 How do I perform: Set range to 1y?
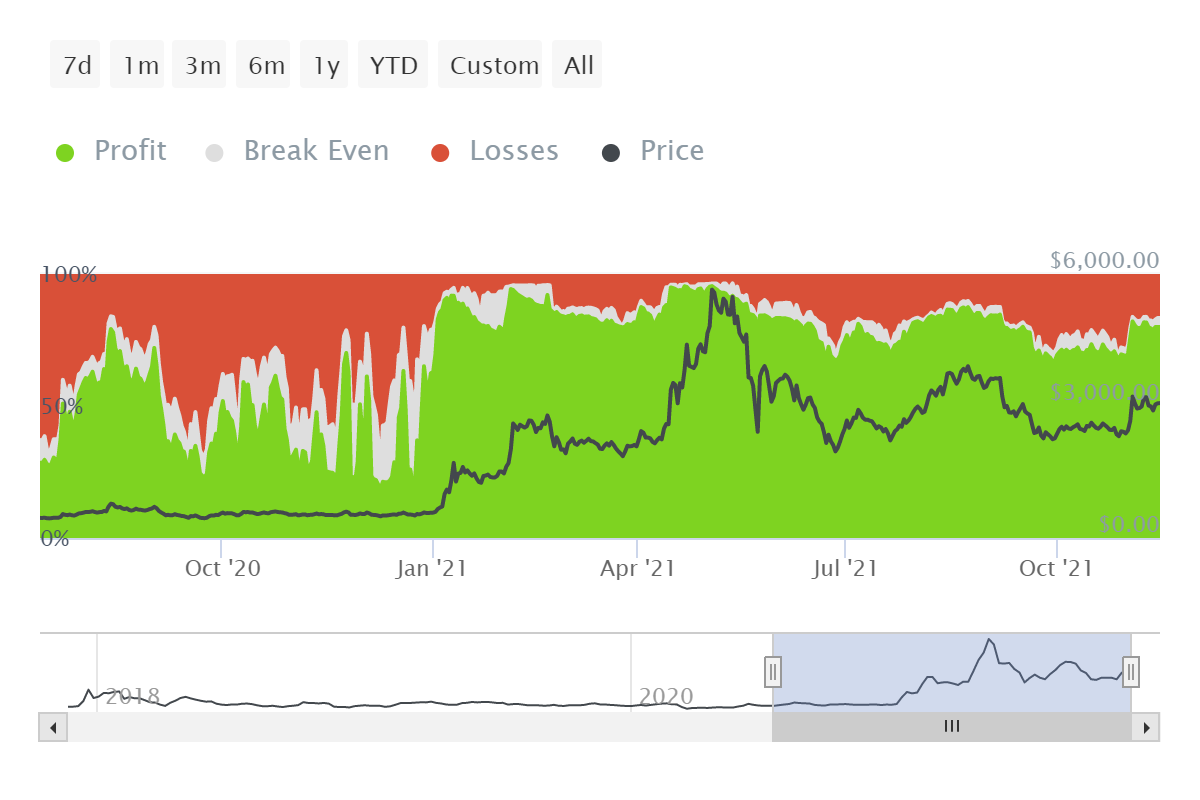click(325, 65)
